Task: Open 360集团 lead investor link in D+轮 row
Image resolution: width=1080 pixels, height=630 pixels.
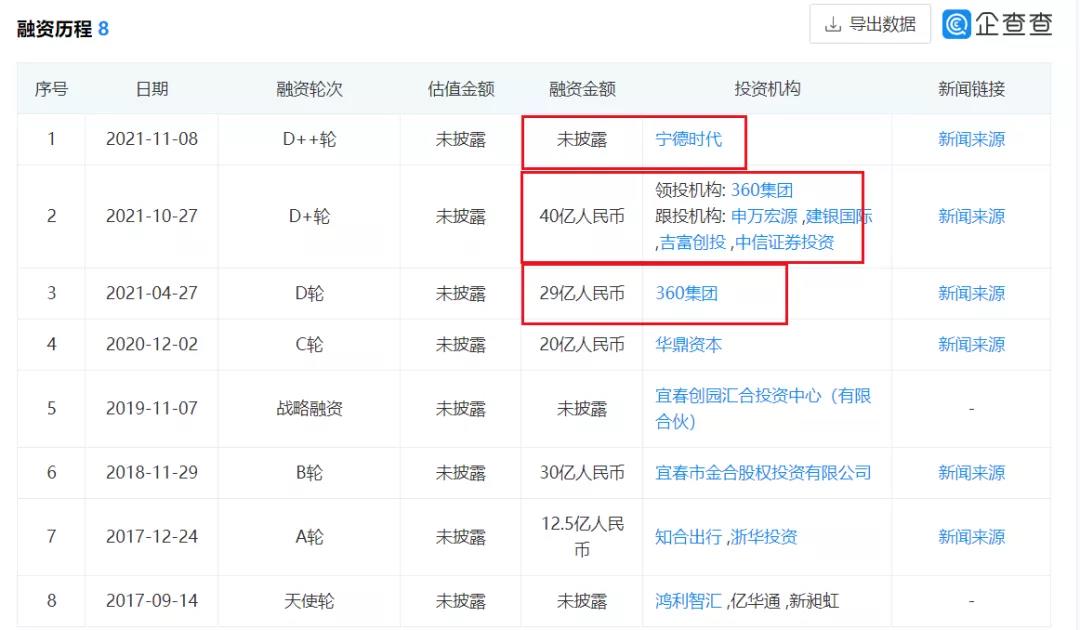Action: click(762, 190)
